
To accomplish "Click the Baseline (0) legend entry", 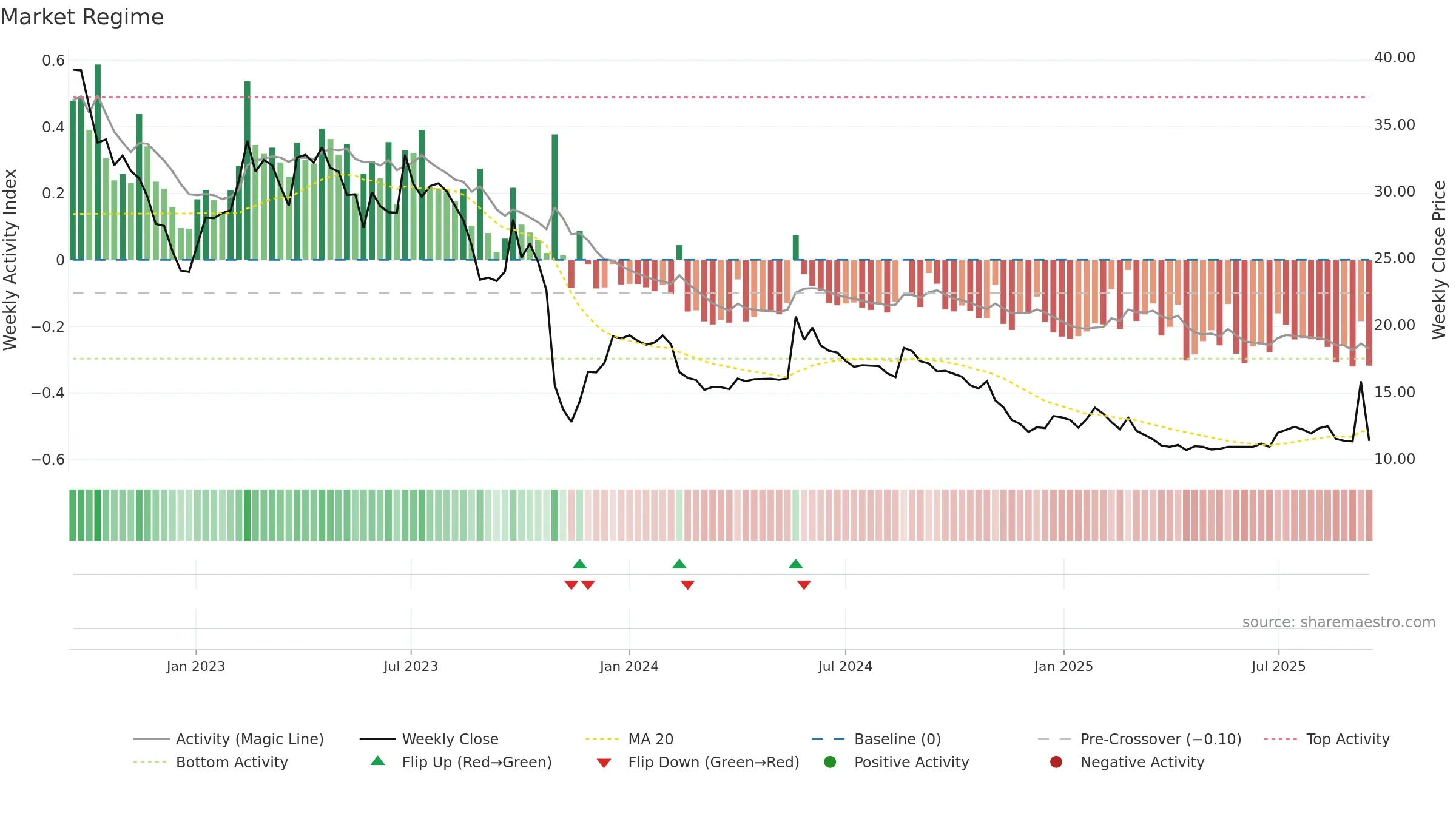I will (x=876, y=739).
